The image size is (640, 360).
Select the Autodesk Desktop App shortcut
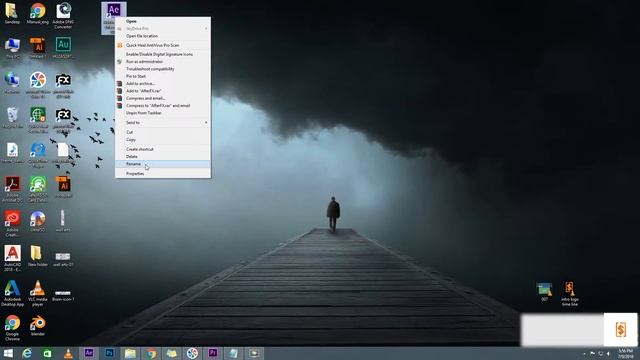12,293
